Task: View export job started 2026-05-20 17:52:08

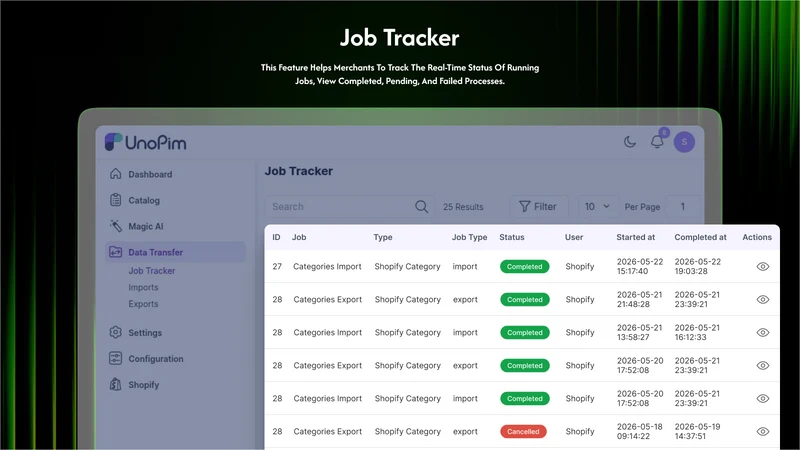Action: coord(763,365)
